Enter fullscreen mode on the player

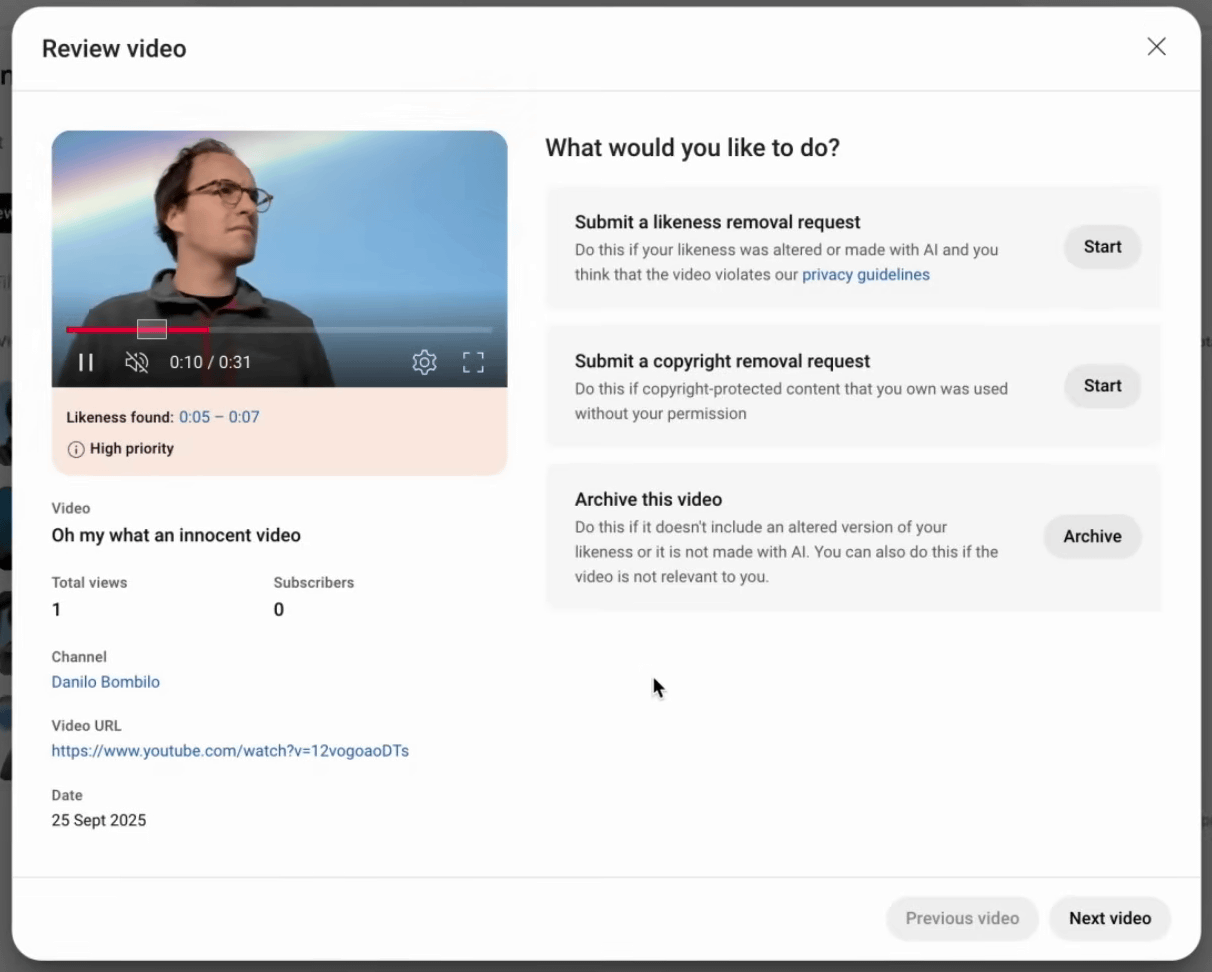(473, 362)
